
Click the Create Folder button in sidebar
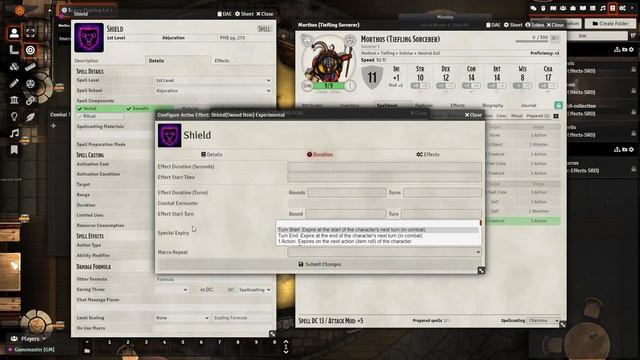pyautogui.click(x=610, y=24)
